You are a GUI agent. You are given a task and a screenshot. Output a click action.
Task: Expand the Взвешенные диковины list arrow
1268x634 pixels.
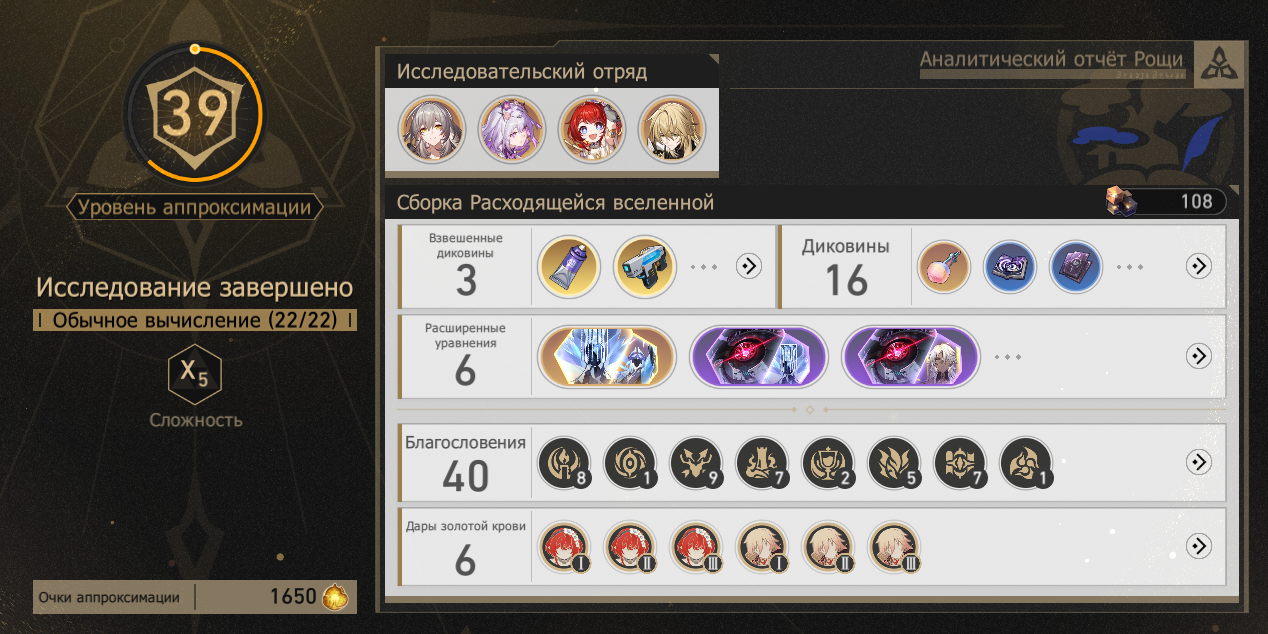[749, 266]
